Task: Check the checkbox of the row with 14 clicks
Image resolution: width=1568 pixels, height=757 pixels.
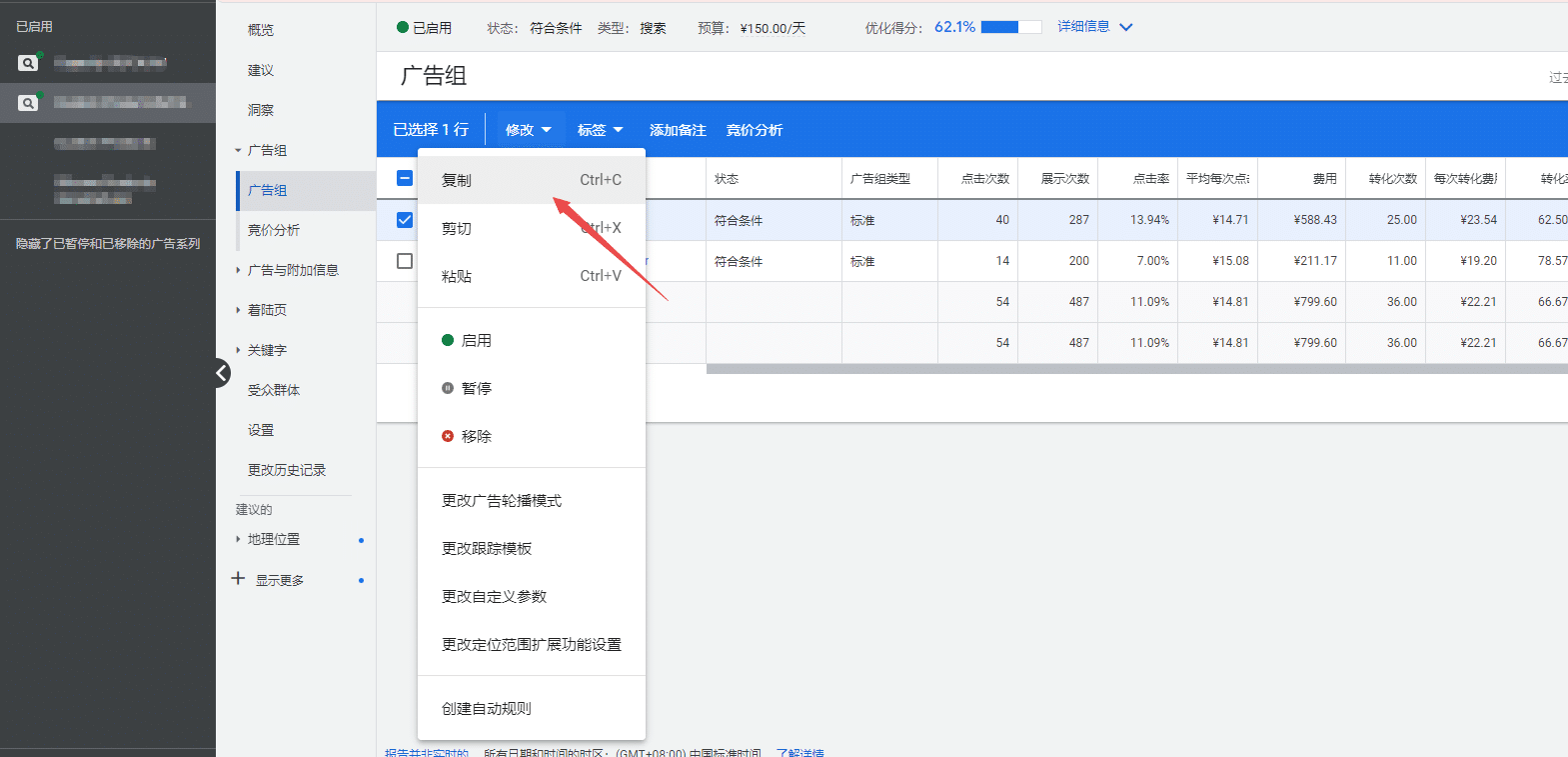Action: point(405,261)
